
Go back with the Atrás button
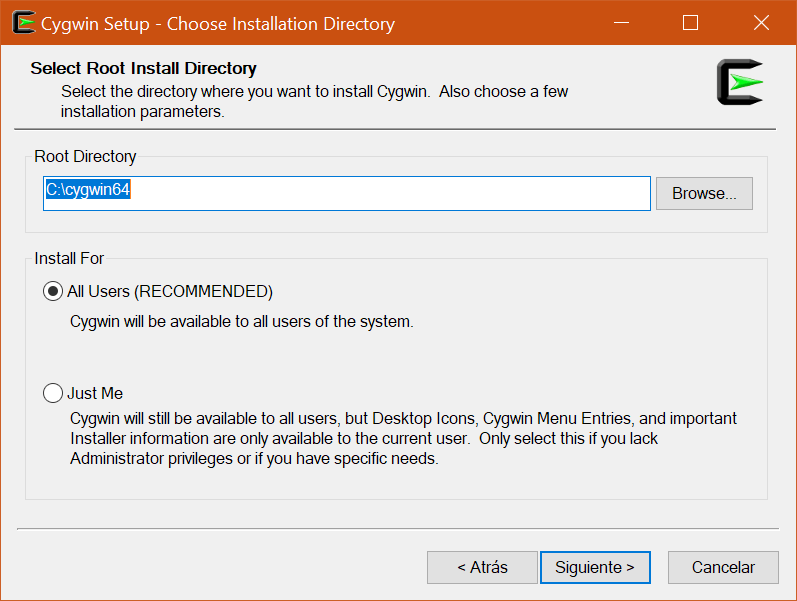pyautogui.click(x=482, y=567)
